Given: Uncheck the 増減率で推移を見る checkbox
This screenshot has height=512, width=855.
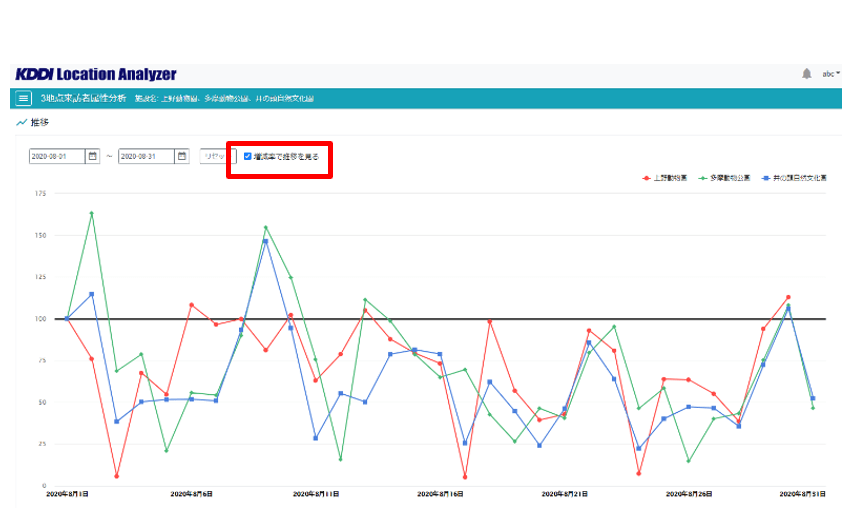Looking at the screenshot, I should (x=248, y=156).
